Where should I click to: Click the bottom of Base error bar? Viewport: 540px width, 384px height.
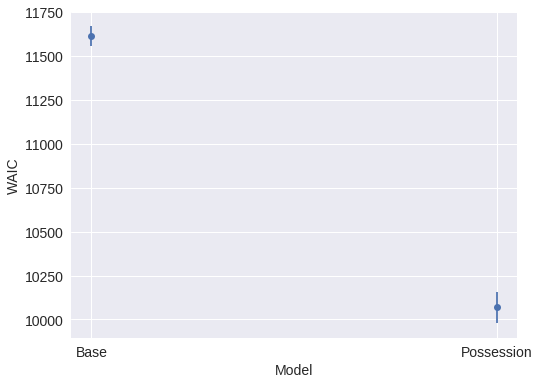click(x=91, y=45)
